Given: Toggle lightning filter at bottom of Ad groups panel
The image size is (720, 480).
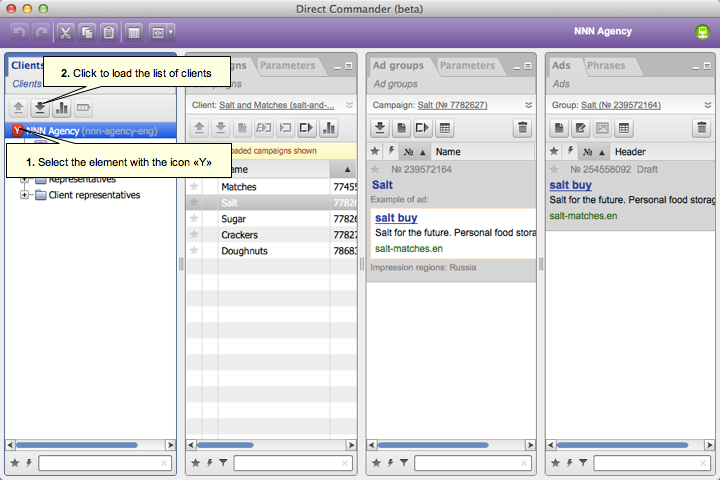Looking at the screenshot, I should (390, 463).
